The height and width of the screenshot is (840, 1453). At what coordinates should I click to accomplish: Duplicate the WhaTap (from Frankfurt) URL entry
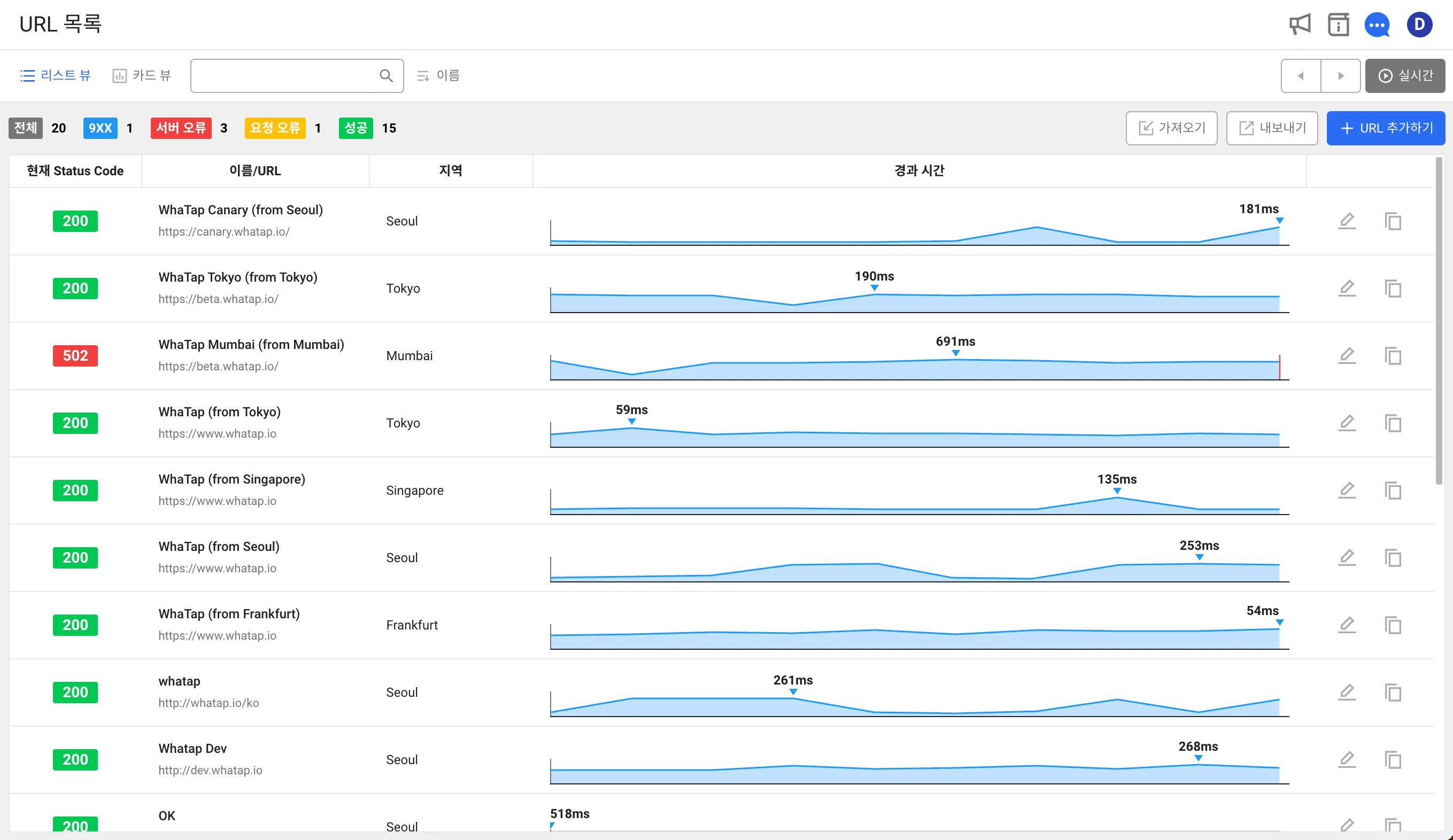pos(1393,625)
